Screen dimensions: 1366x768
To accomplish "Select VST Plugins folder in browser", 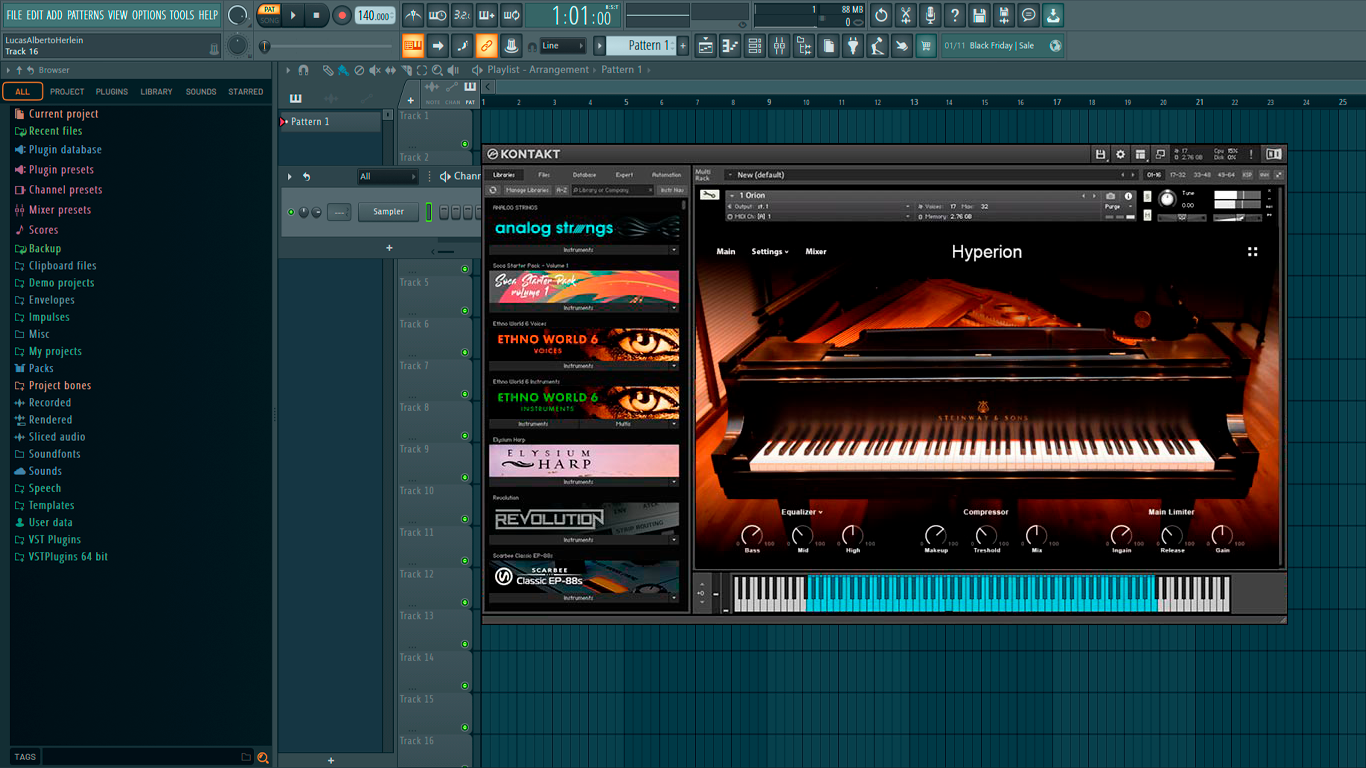I will click(54, 540).
